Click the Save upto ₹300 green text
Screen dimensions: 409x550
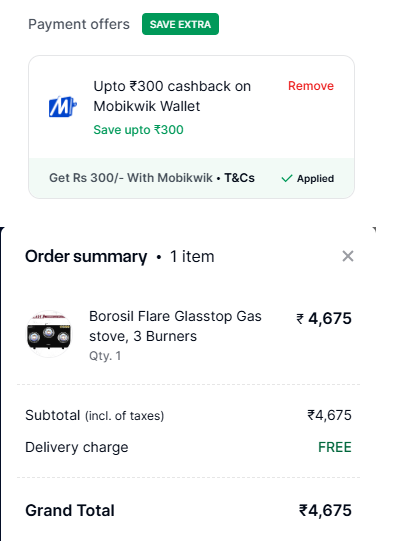click(x=138, y=130)
